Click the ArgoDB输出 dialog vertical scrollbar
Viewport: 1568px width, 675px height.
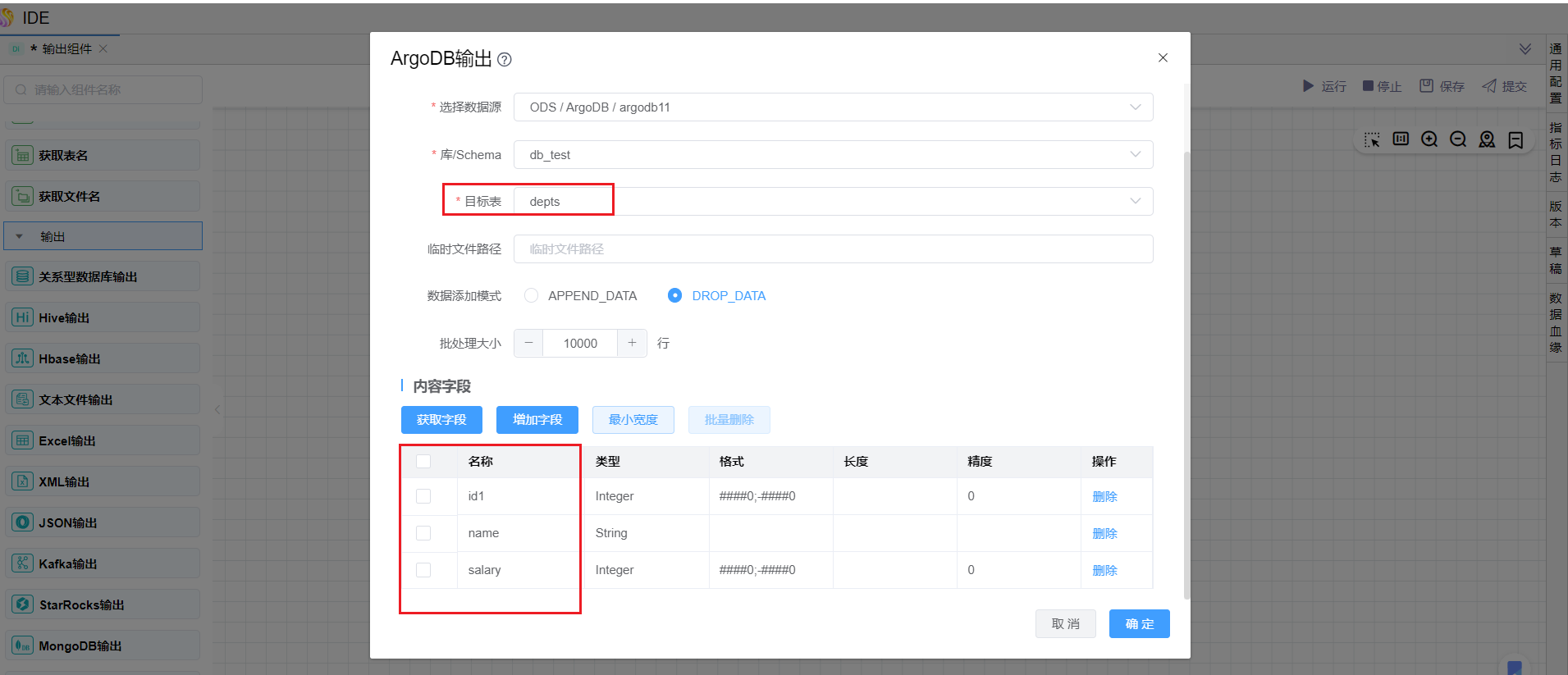pos(1186,376)
